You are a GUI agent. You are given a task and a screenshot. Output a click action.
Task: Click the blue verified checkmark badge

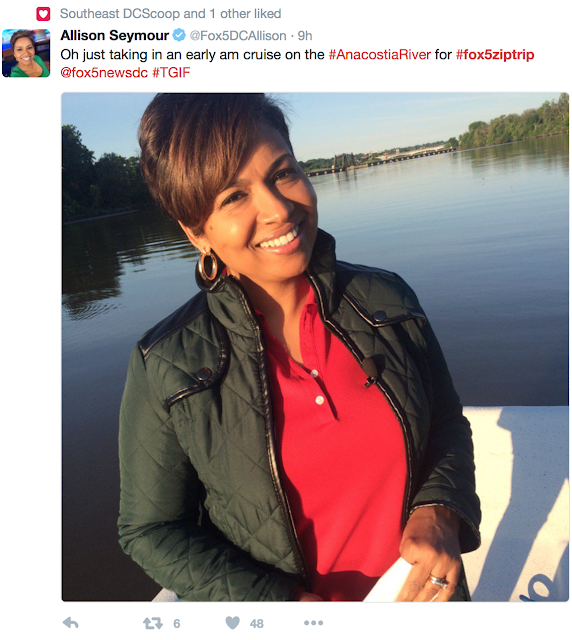coord(179,35)
